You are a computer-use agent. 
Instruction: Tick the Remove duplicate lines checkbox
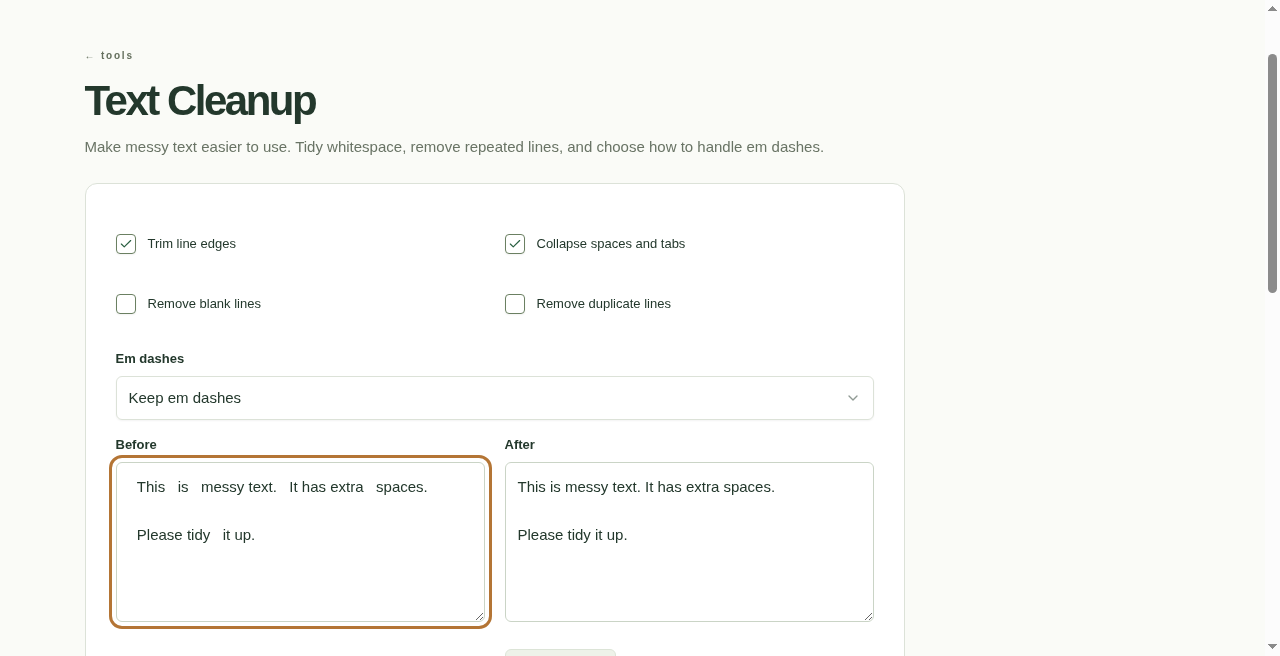[x=515, y=304]
